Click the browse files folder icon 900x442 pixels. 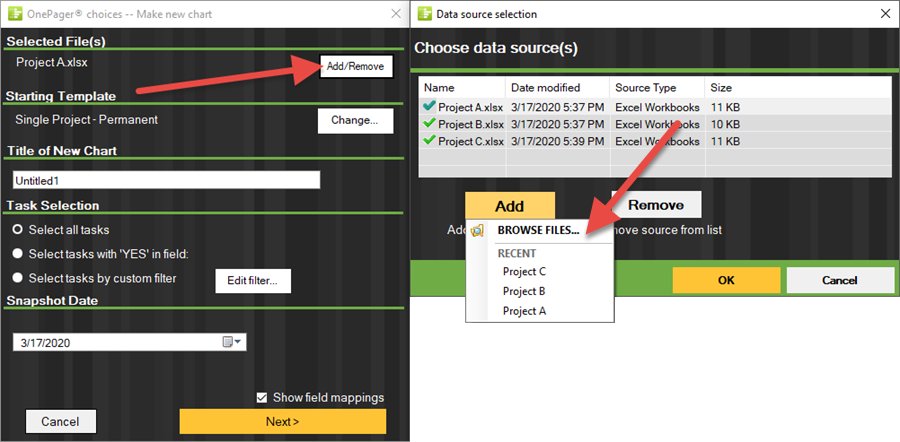(x=478, y=231)
